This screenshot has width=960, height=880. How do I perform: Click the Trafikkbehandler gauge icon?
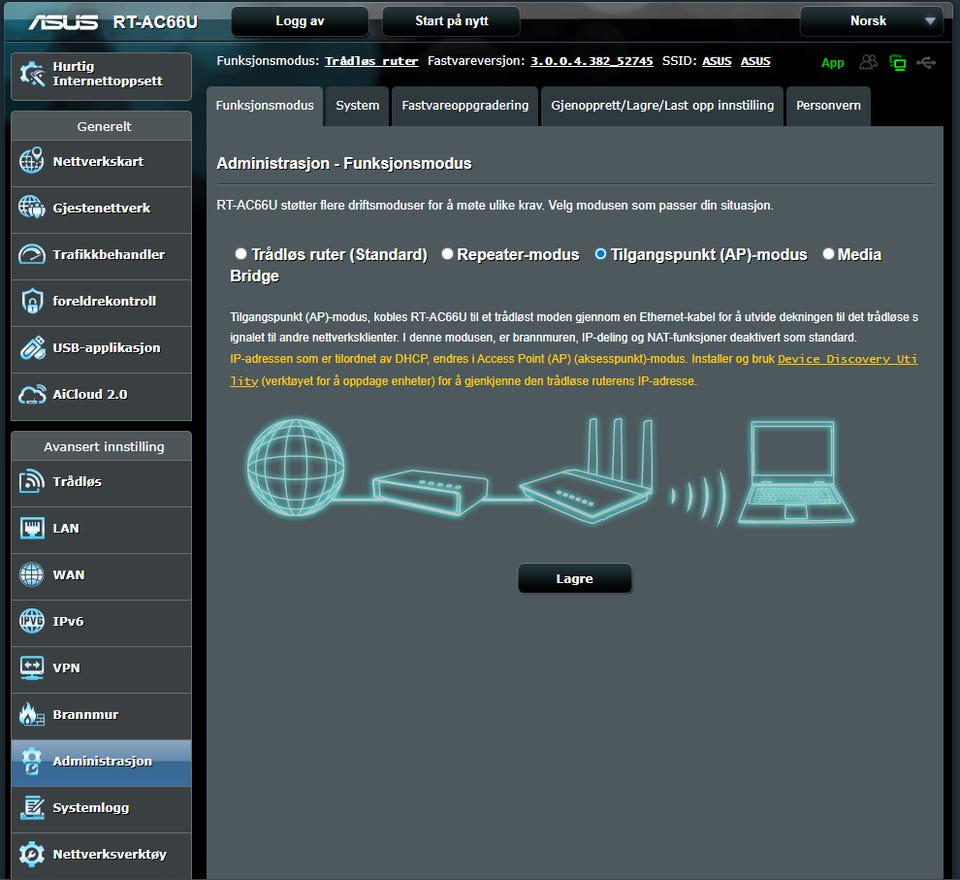(32, 254)
